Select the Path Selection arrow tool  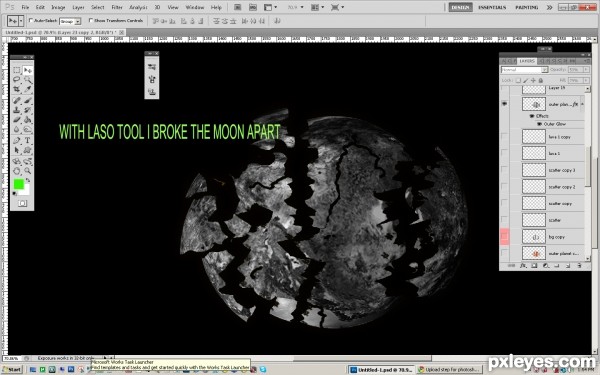point(16,150)
